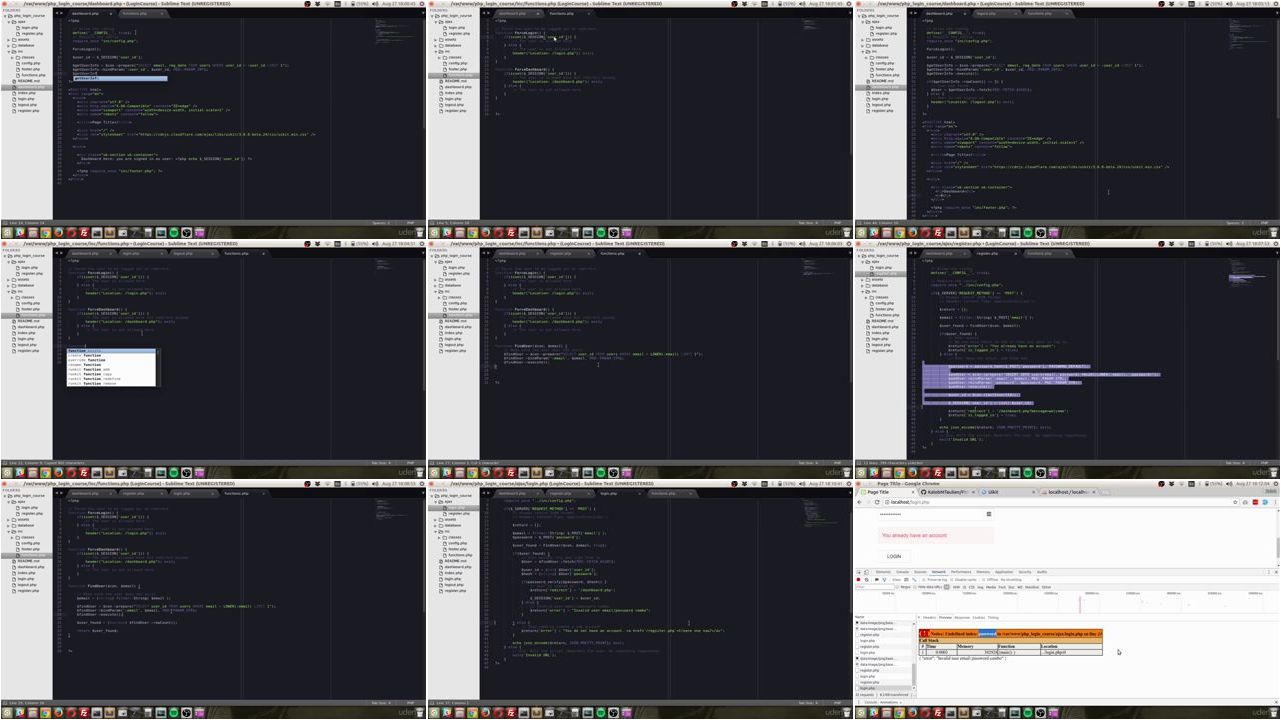Viewport: 1281px width, 720px height.
Task: Click the icon inside the Chrome password field
Action: coord(989,514)
